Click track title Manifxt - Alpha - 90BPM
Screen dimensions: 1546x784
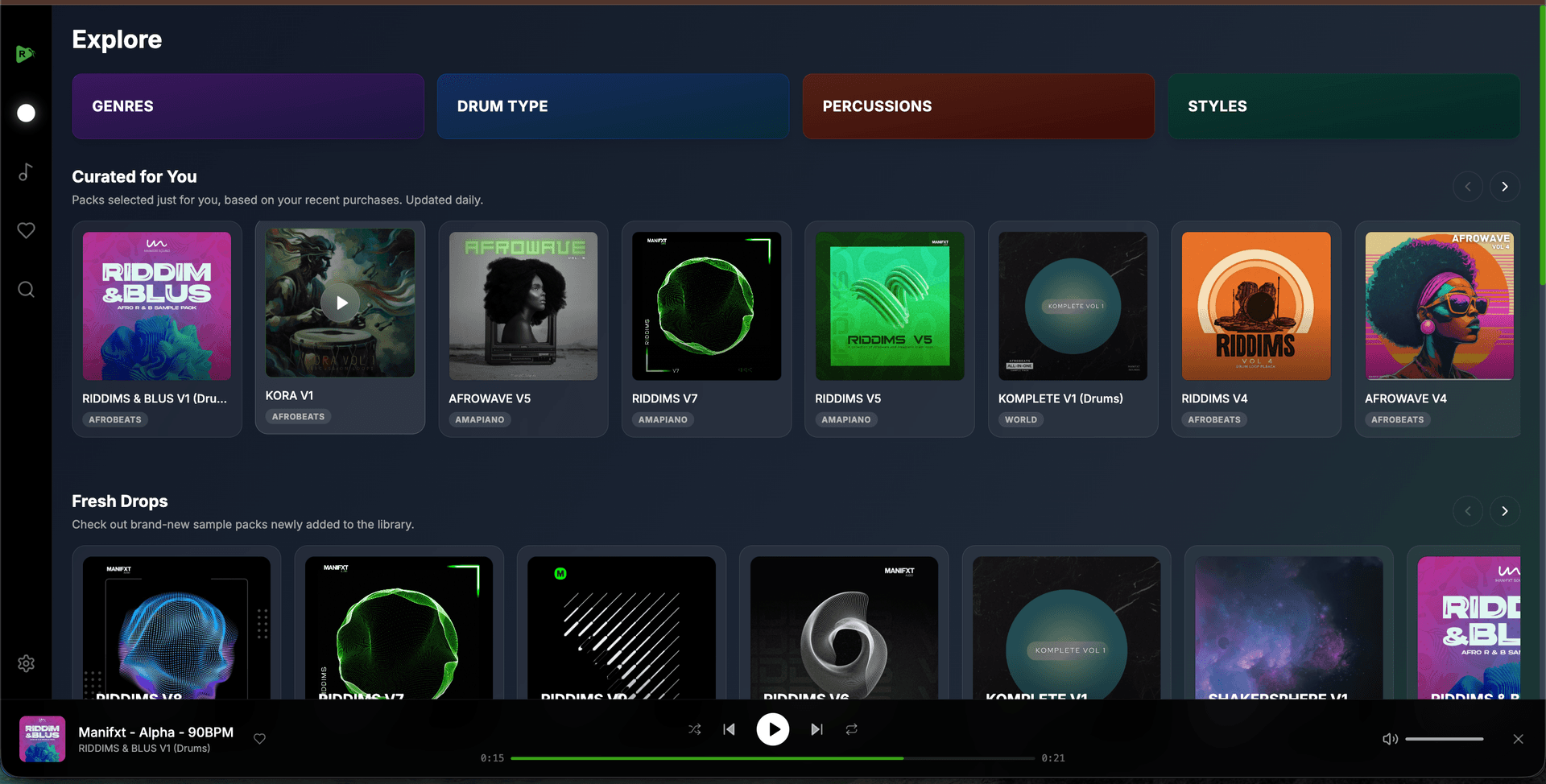tap(155, 732)
